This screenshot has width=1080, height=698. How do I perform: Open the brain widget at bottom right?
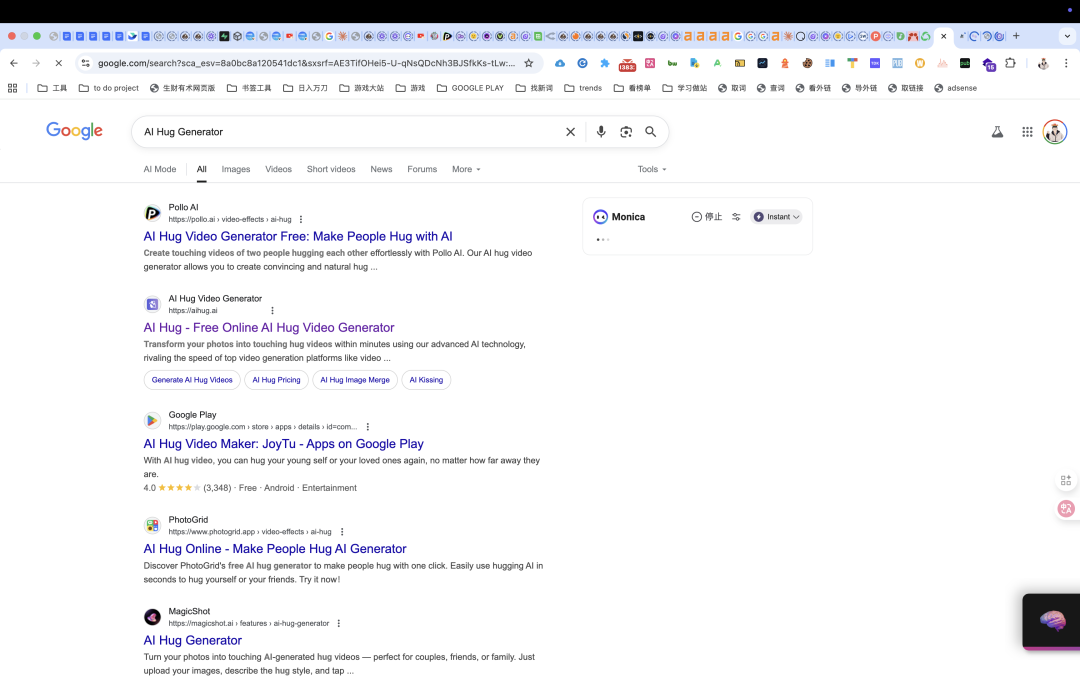click(x=1052, y=620)
